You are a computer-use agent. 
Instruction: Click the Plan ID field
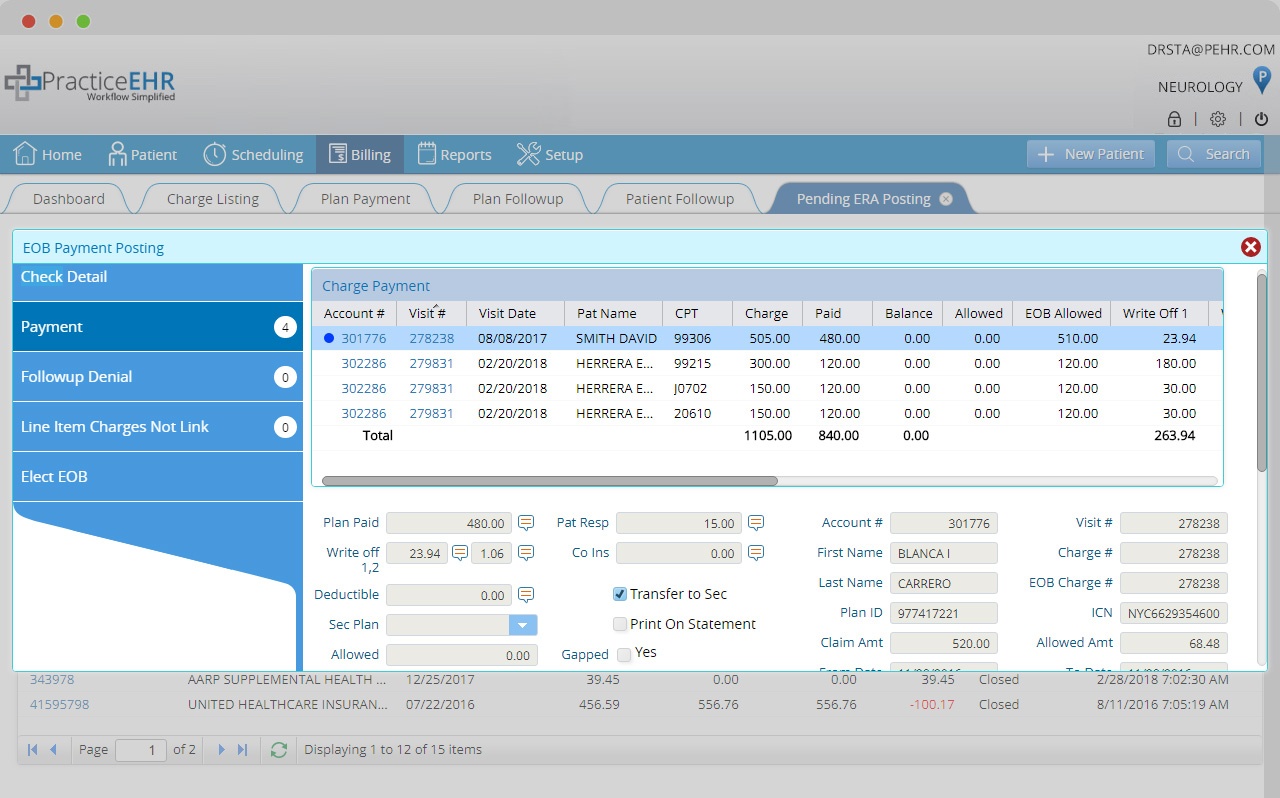[x=944, y=613]
